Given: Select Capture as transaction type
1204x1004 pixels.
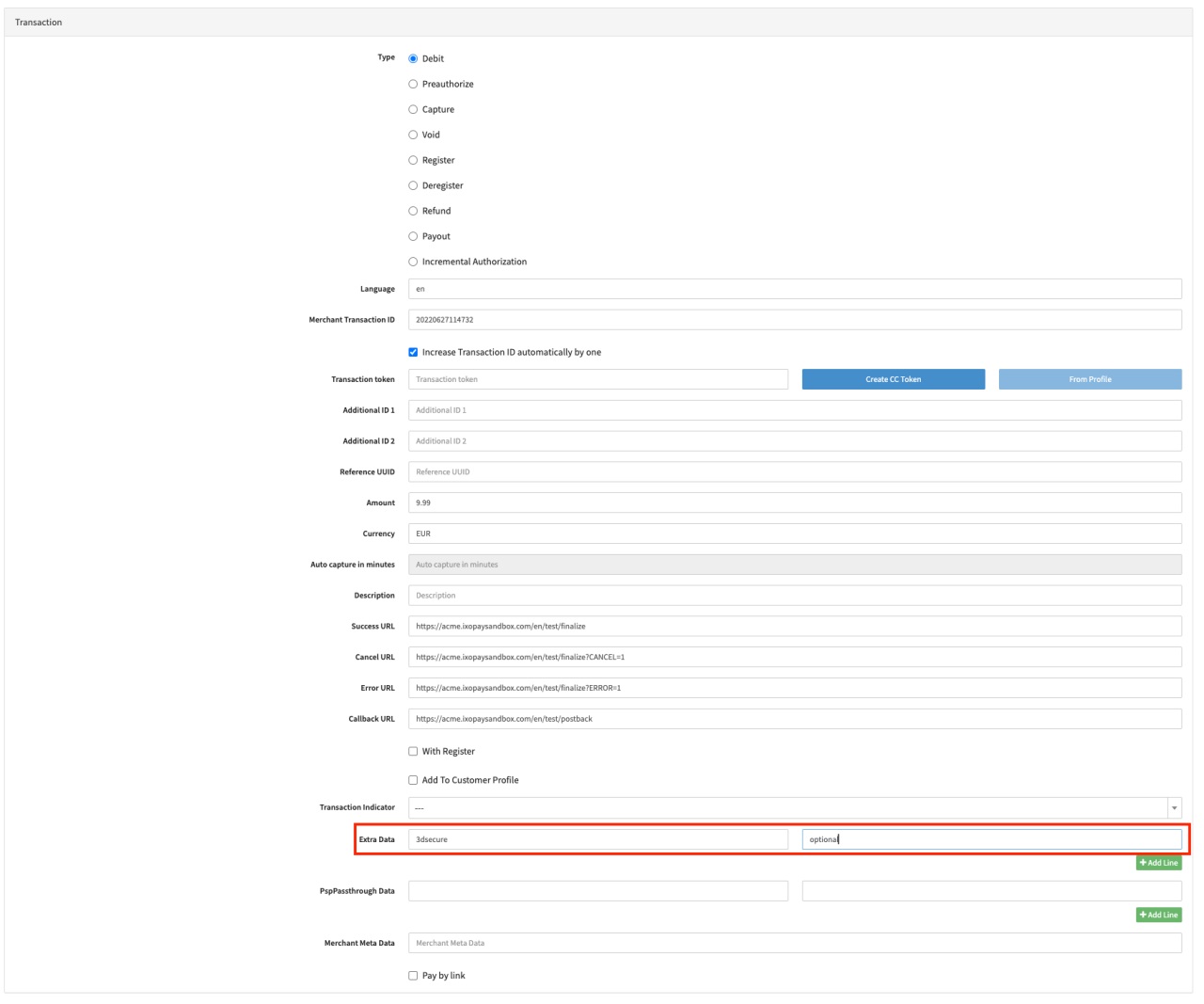Looking at the screenshot, I should [413, 109].
